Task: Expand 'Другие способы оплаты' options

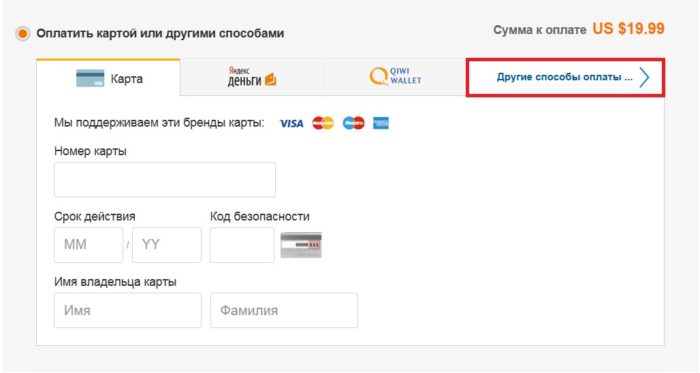Action: click(565, 77)
